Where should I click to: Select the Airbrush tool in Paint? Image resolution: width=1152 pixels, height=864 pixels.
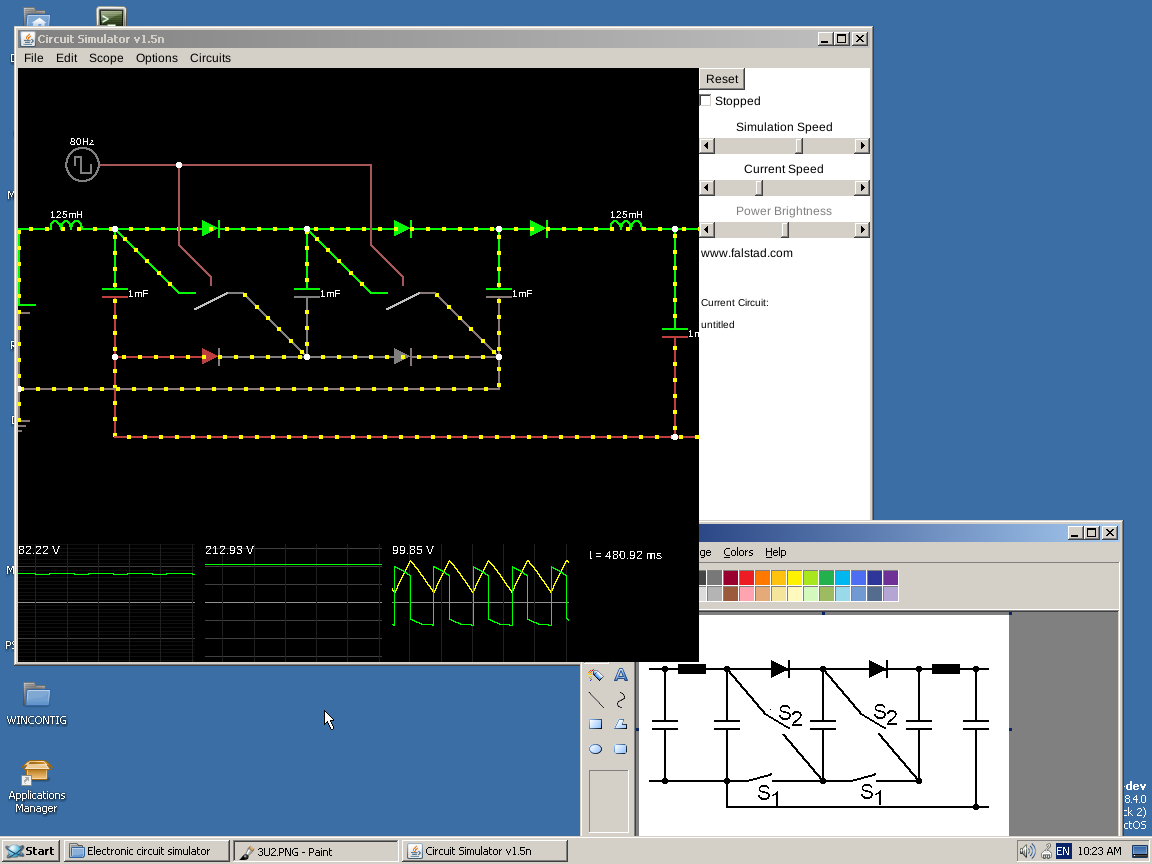coord(596,674)
